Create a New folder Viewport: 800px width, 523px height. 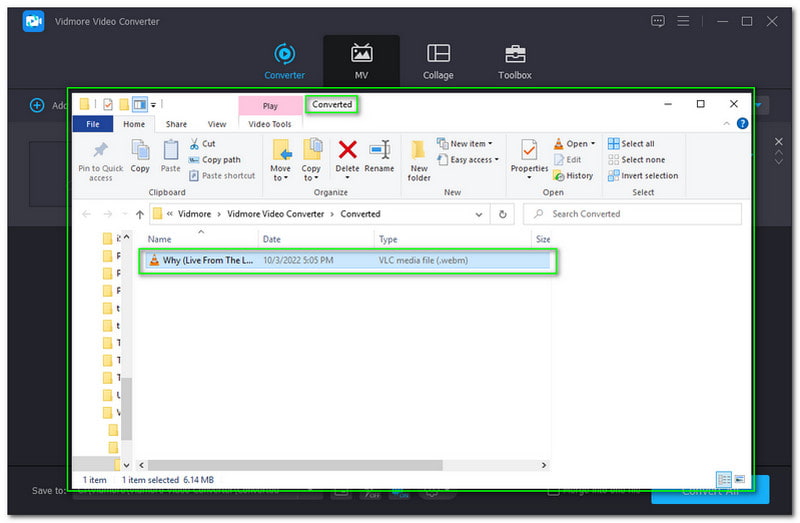[419, 161]
